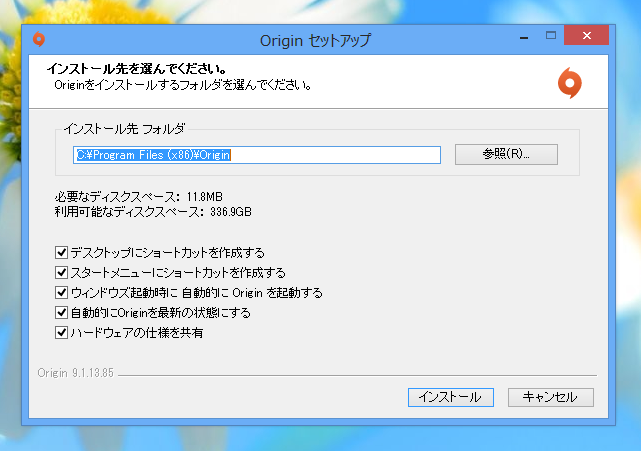Click the Origin セットアップ window title

(x=315, y=40)
